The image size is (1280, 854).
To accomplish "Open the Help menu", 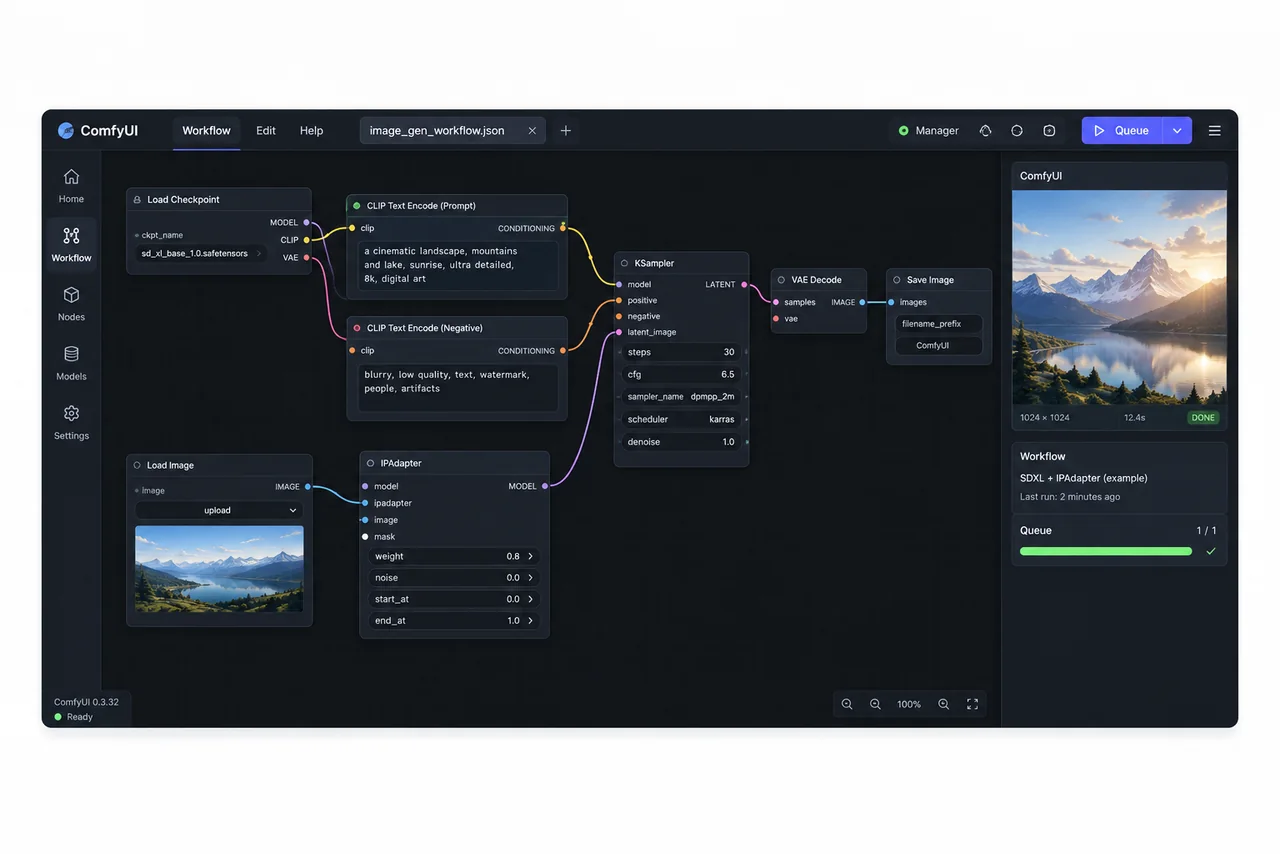I will coord(311,131).
